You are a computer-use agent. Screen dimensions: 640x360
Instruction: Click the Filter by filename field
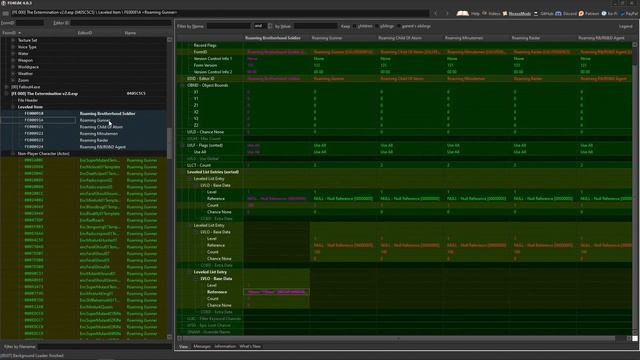[104, 347]
